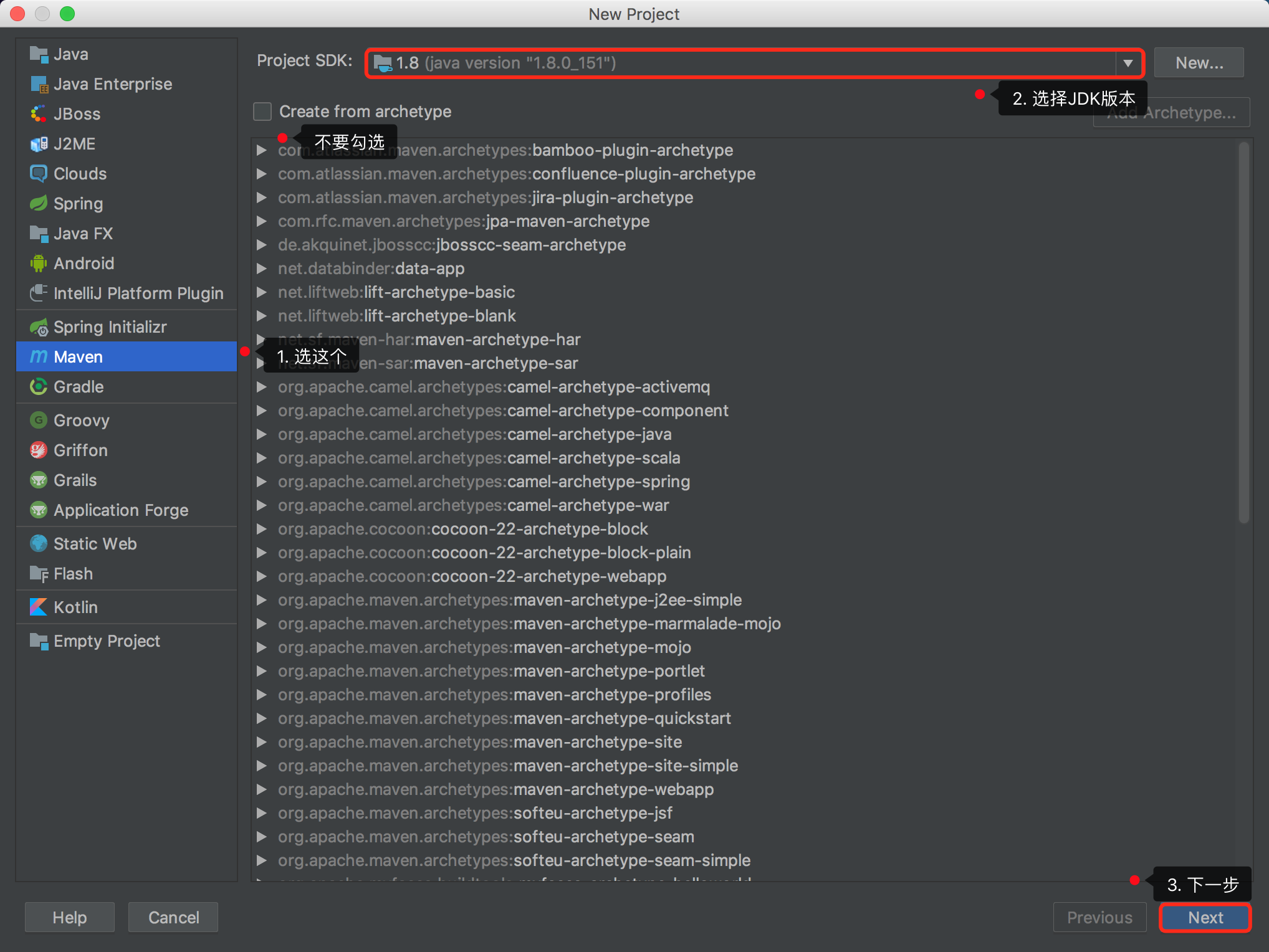This screenshot has height=952, width=1269.
Task: Expand maven-archetype-quickstart node arrow
Action: point(262,718)
